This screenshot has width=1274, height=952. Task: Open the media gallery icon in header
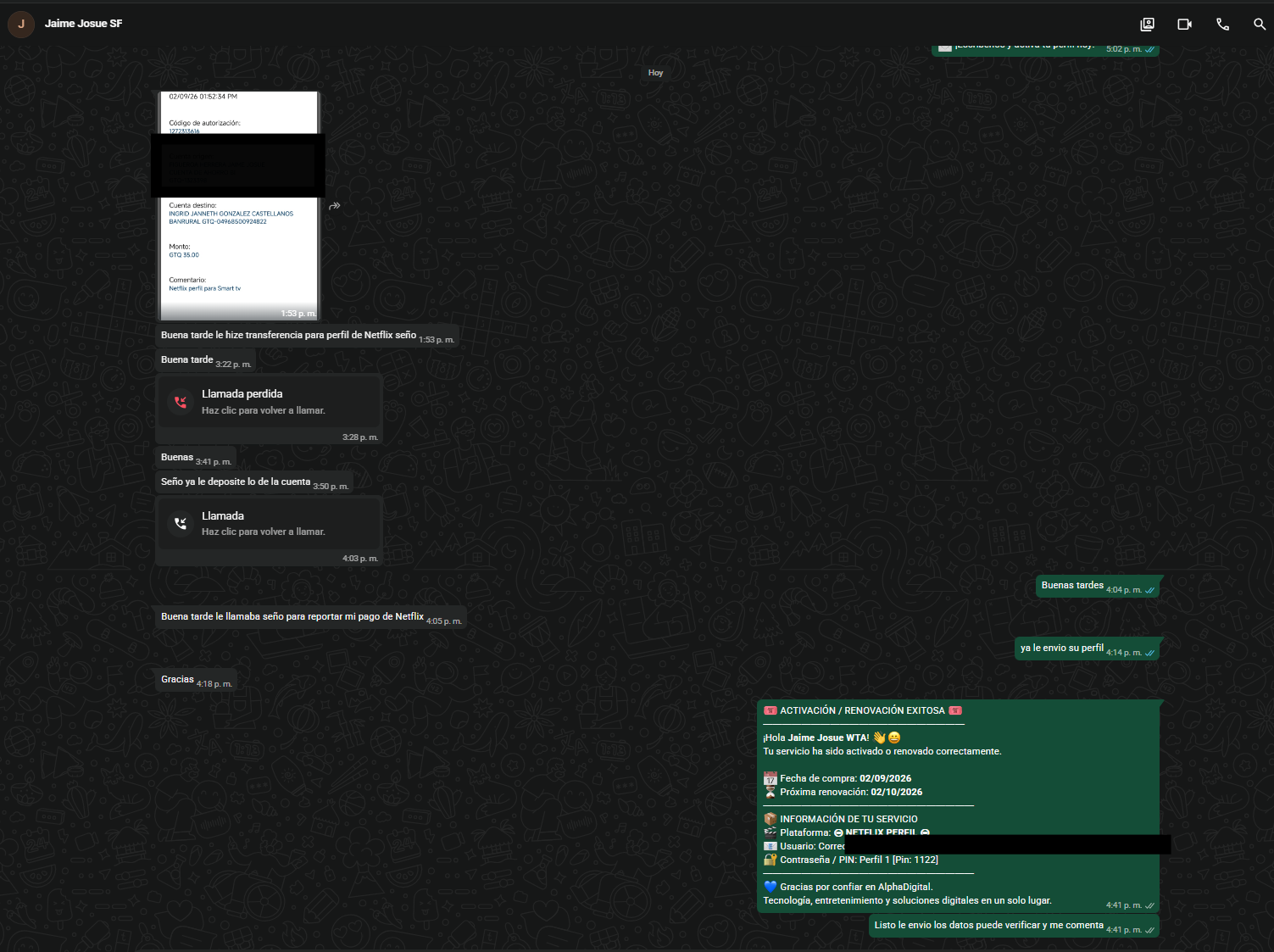pyautogui.click(x=1147, y=25)
